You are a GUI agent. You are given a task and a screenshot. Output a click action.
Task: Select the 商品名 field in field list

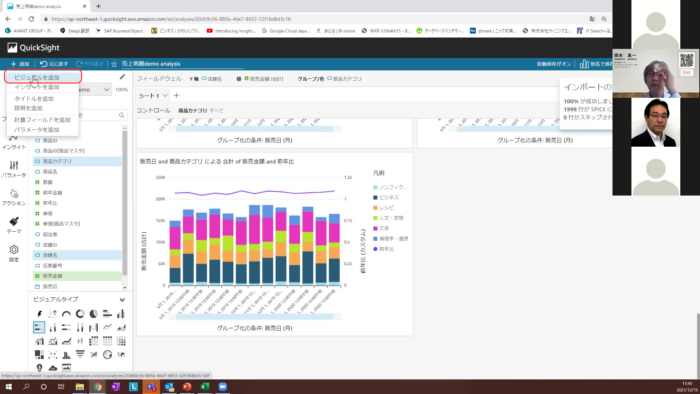click(77, 171)
